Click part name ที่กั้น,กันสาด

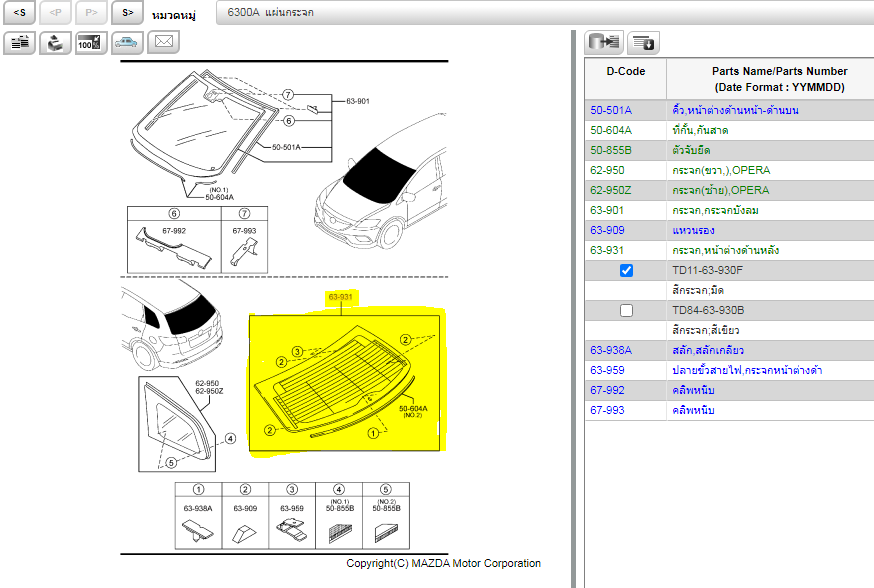700,130
